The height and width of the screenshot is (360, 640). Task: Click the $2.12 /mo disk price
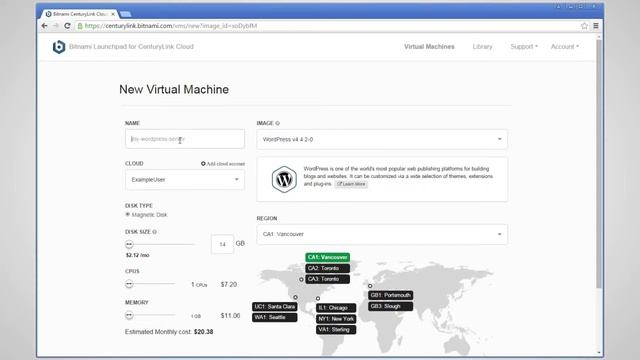(138, 255)
